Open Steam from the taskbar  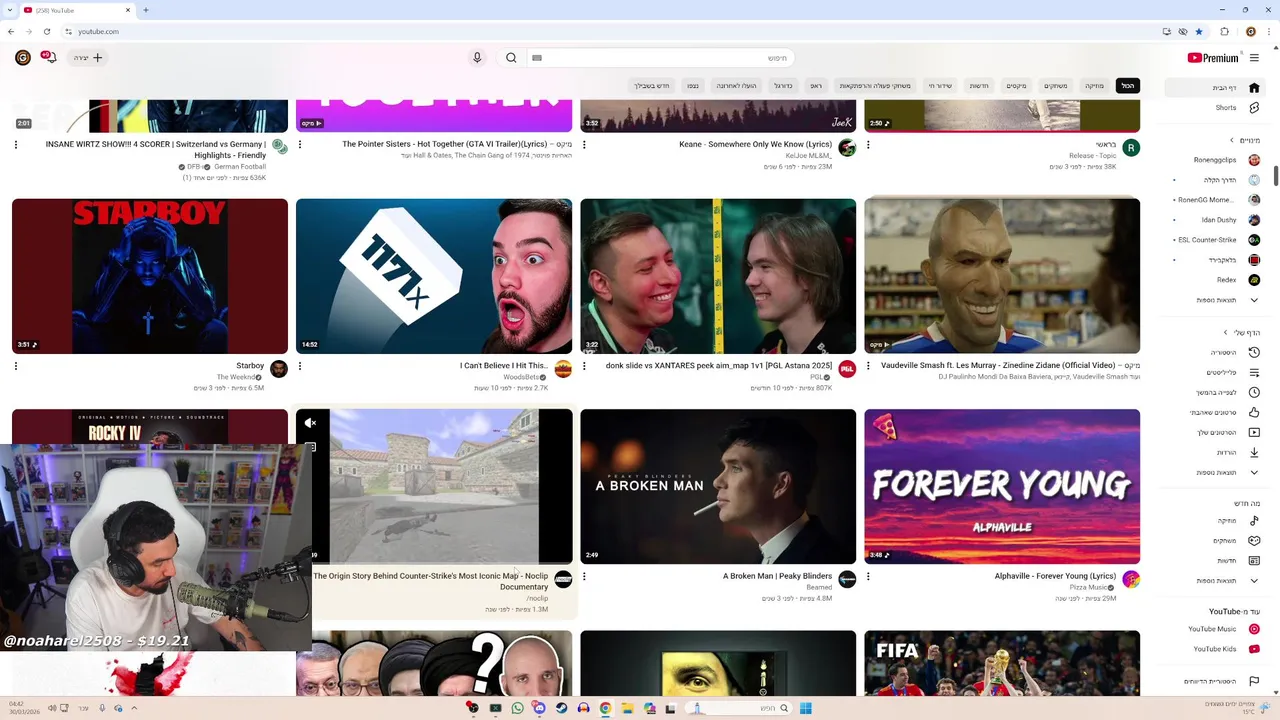(561, 708)
